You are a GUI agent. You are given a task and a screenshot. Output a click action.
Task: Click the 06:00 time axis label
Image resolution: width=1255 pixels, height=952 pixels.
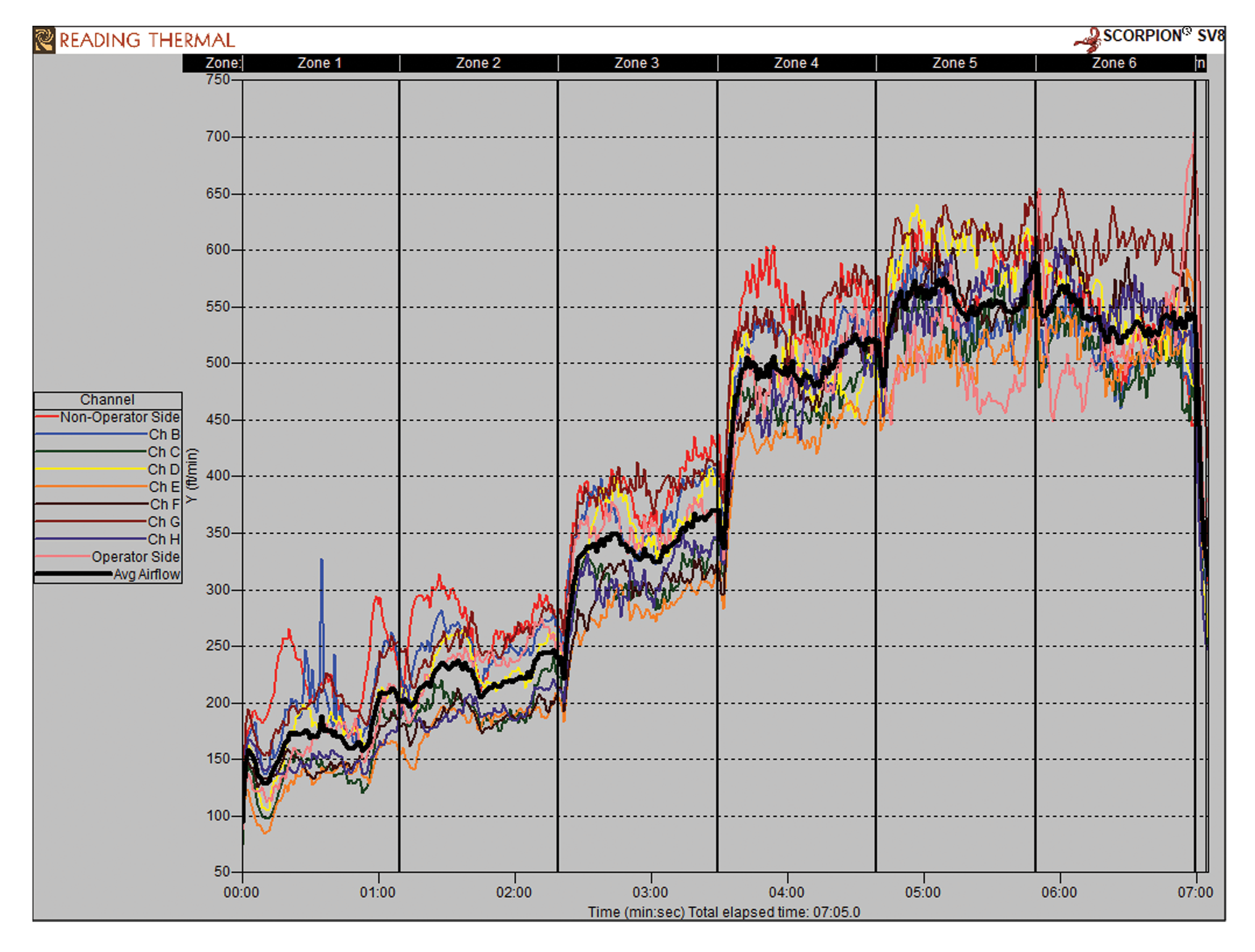[1058, 892]
